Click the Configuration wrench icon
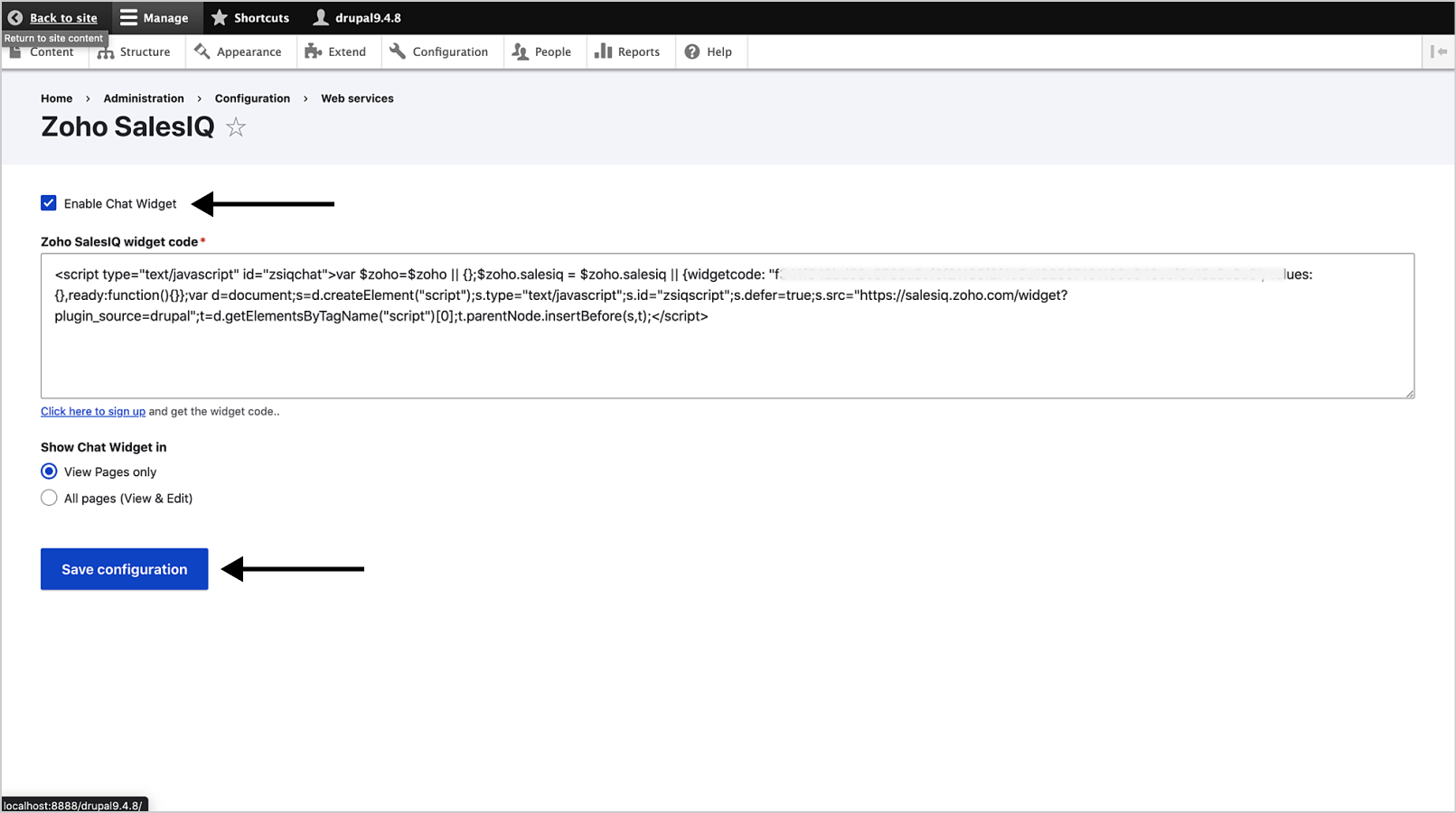Image resolution: width=1456 pixels, height=813 pixels. coord(398,51)
